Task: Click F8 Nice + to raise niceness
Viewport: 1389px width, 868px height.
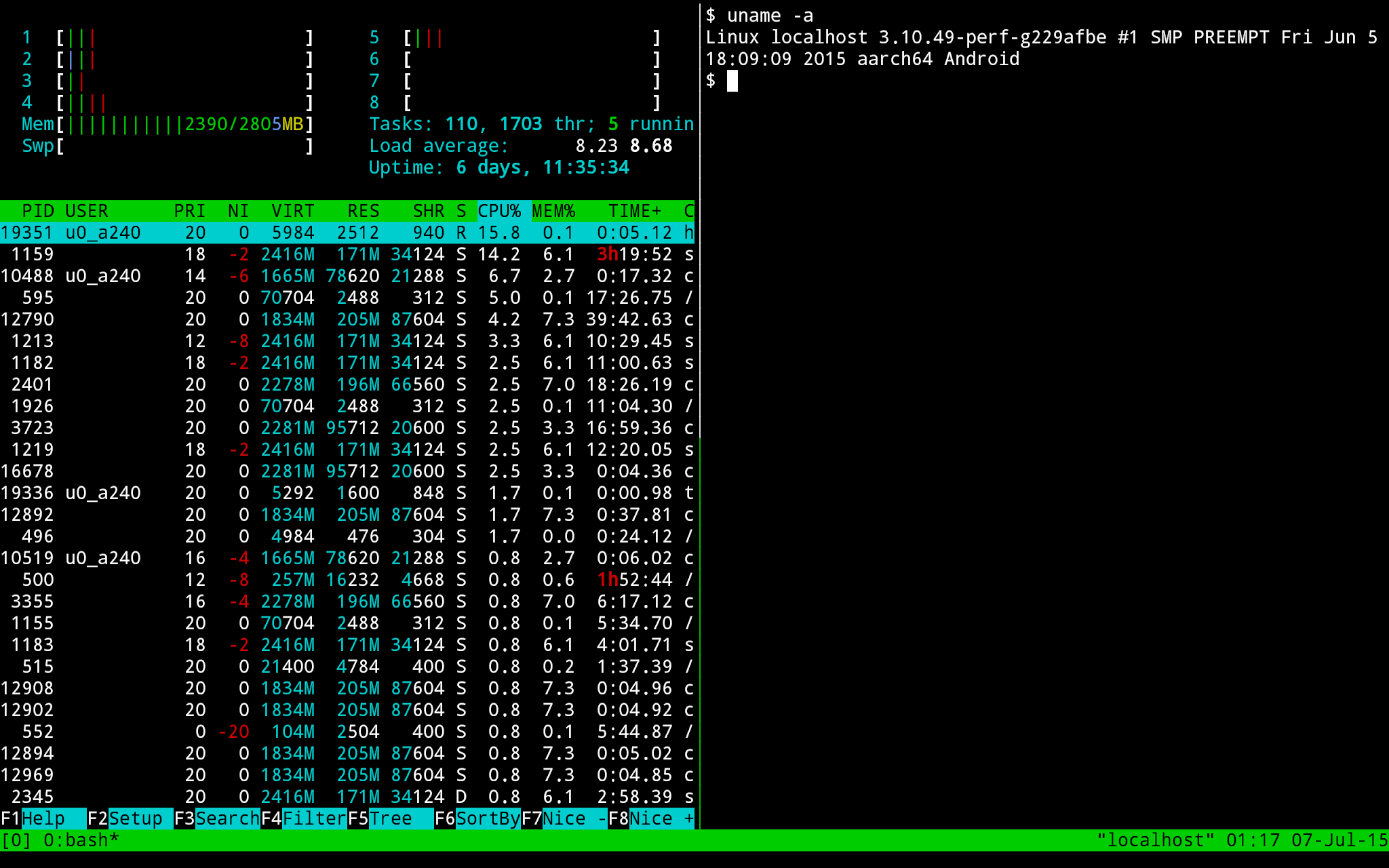Action: (x=651, y=818)
